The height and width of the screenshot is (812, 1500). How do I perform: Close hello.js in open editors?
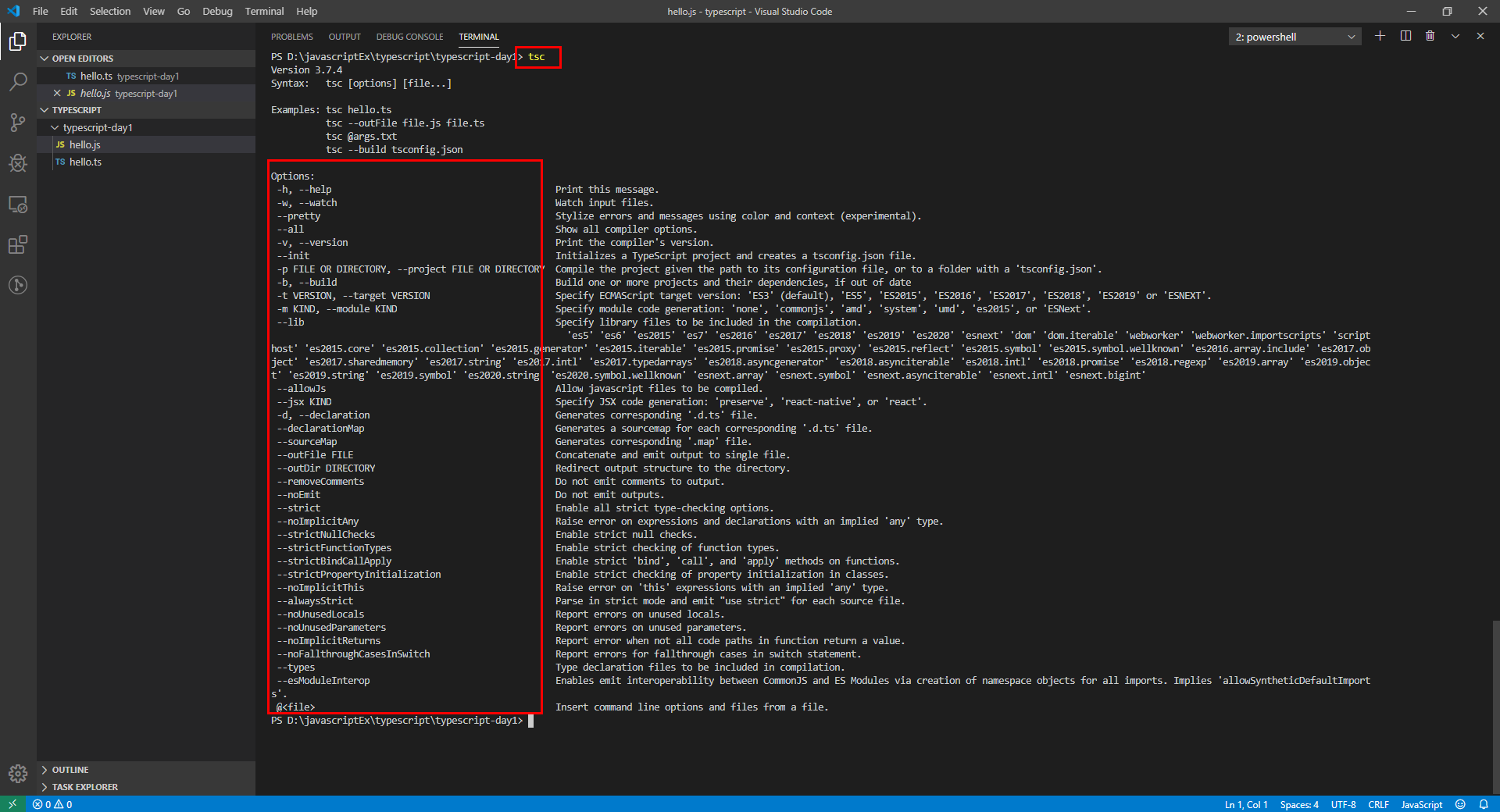(x=57, y=93)
